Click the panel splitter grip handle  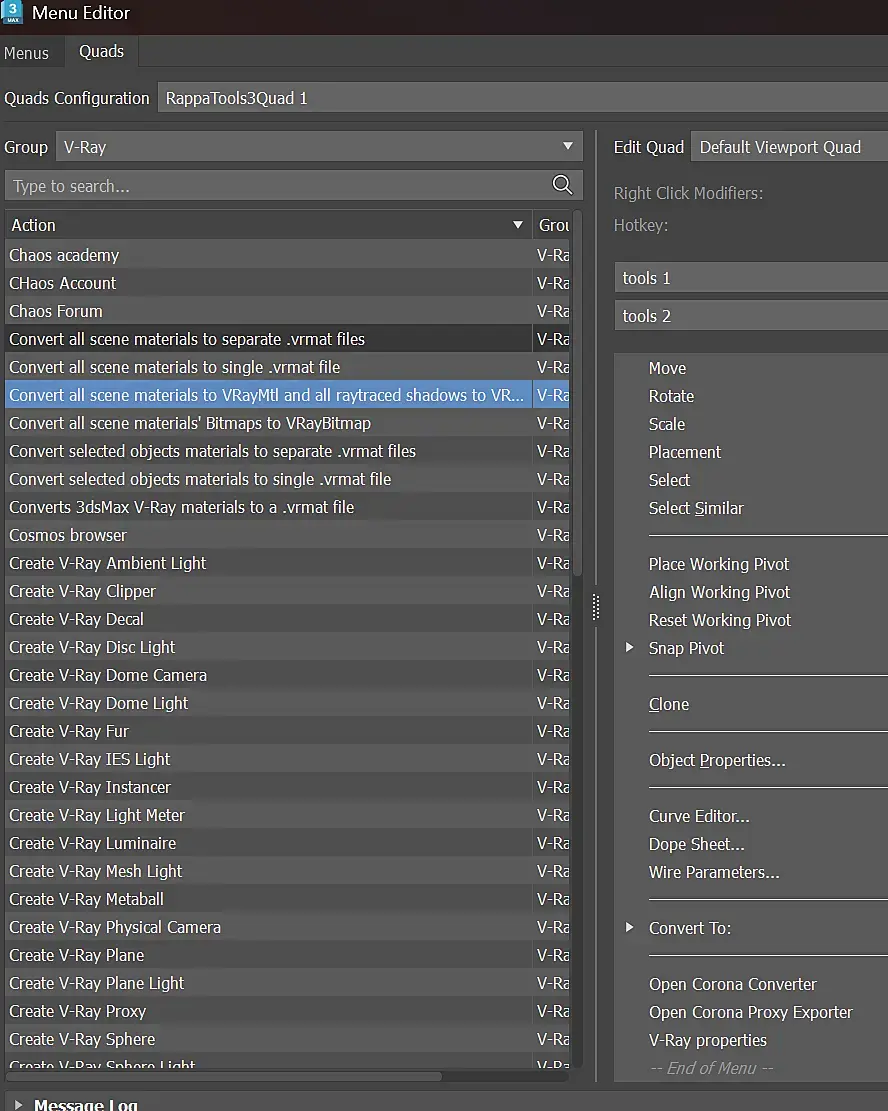coord(595,607)
